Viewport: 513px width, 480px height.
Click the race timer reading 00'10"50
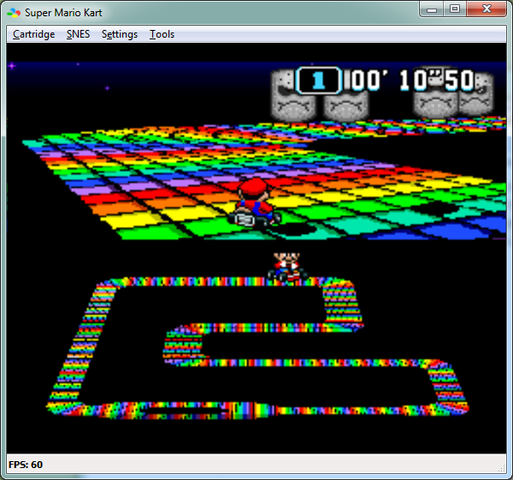coord(412,80)
